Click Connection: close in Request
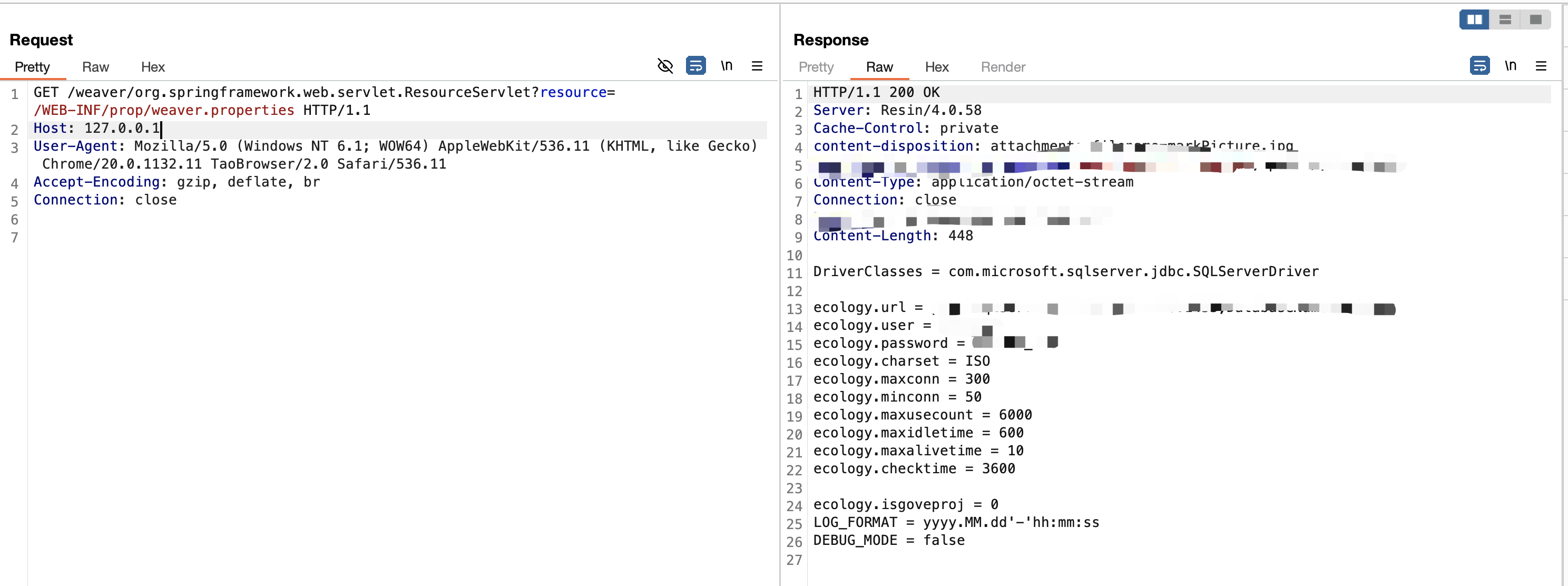 pyautogui.click(x=105, y=200)
